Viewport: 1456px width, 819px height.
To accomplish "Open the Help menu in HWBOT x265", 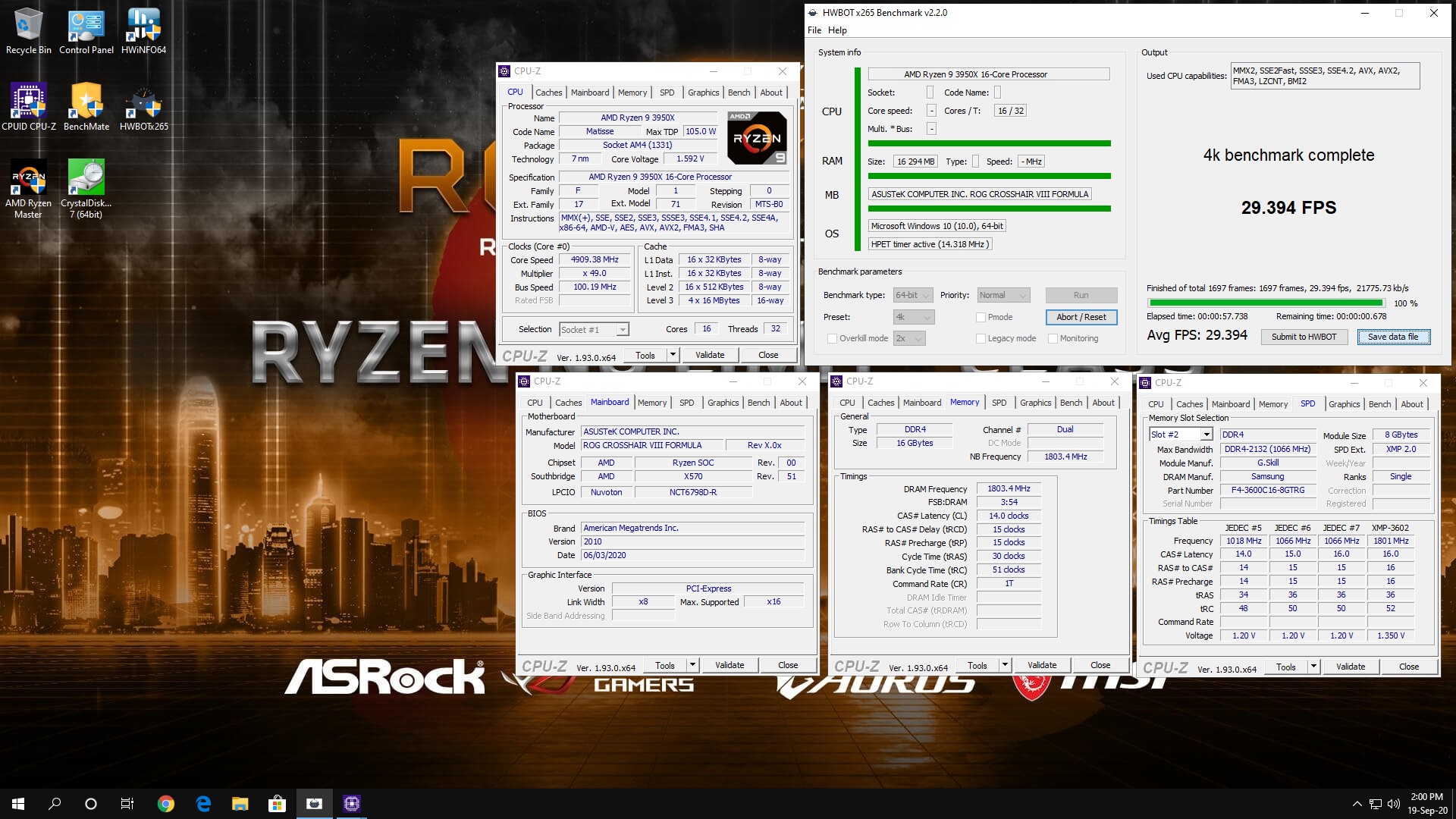I will click(x=837, y=30).
